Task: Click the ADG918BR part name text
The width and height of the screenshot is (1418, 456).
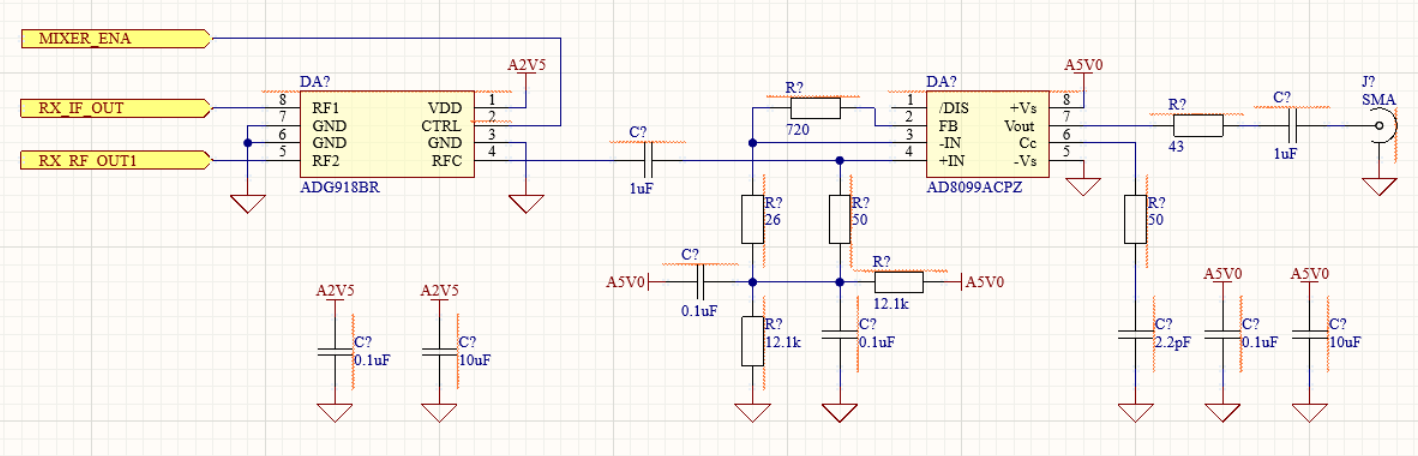Action: point(342,187)
